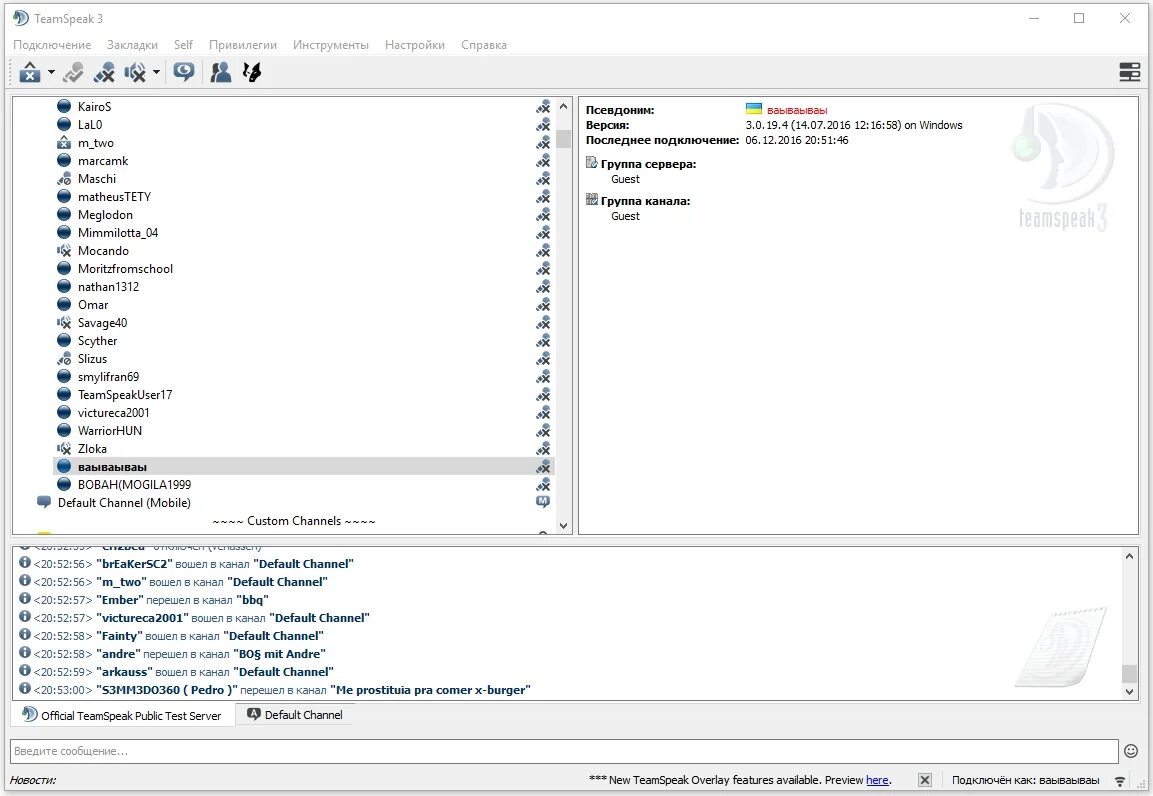Toggle the layout view icon at toolbar right

coord(1129,72)
